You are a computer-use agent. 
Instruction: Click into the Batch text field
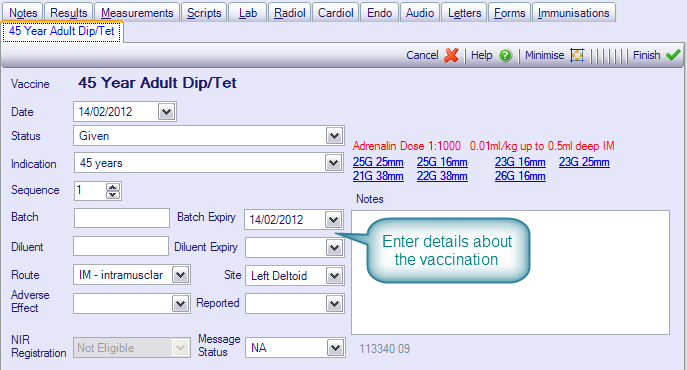click(122, 218)
